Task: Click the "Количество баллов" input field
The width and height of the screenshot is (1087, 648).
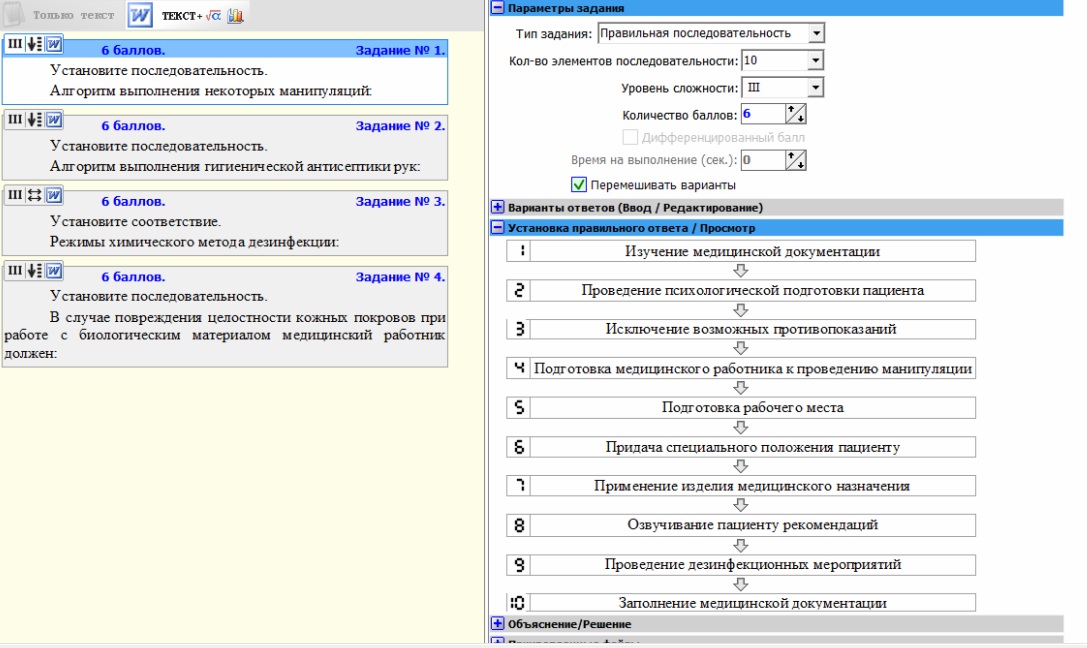Action: [763, 114]
